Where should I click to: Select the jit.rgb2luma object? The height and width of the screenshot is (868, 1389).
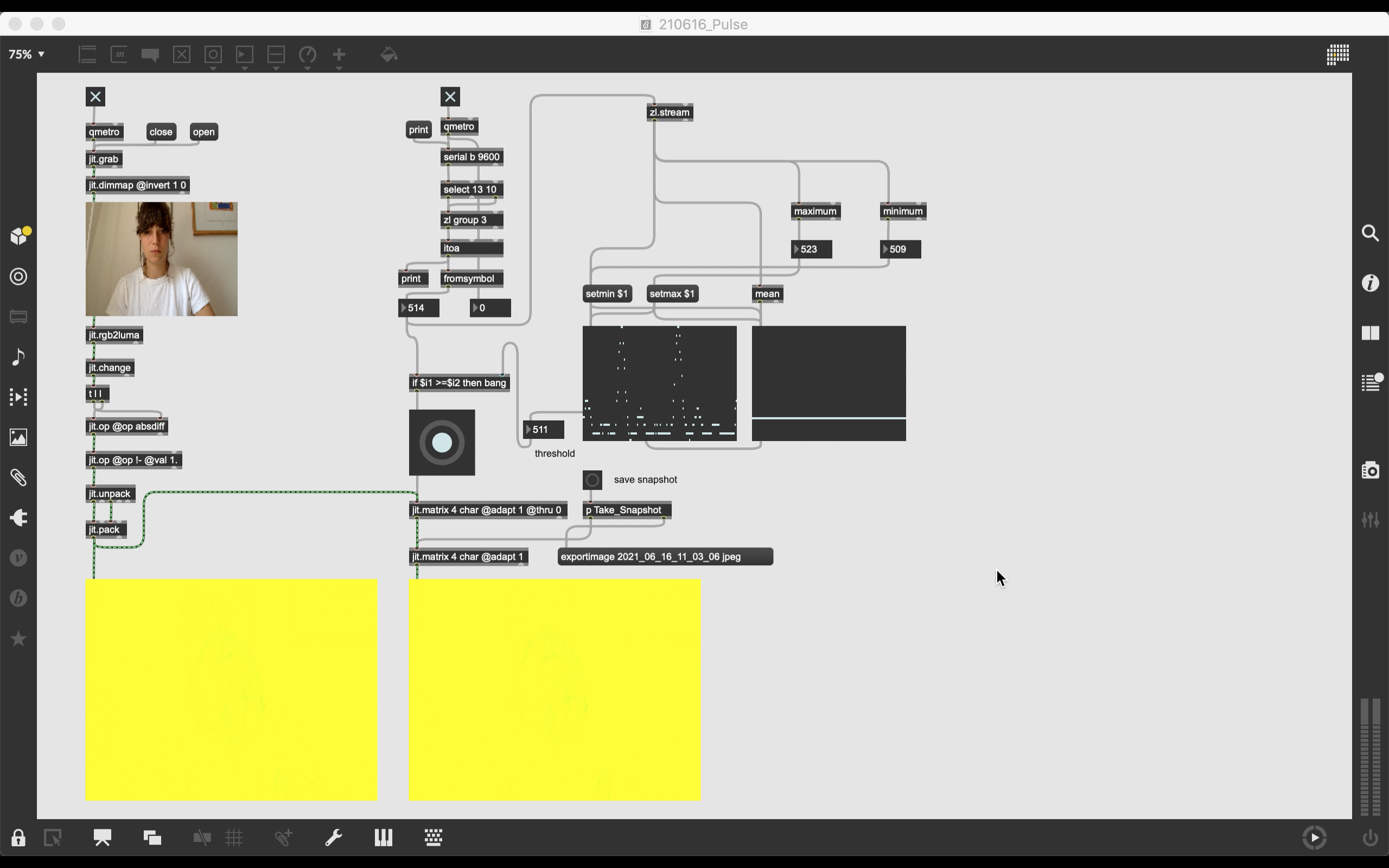coord(114,335)
